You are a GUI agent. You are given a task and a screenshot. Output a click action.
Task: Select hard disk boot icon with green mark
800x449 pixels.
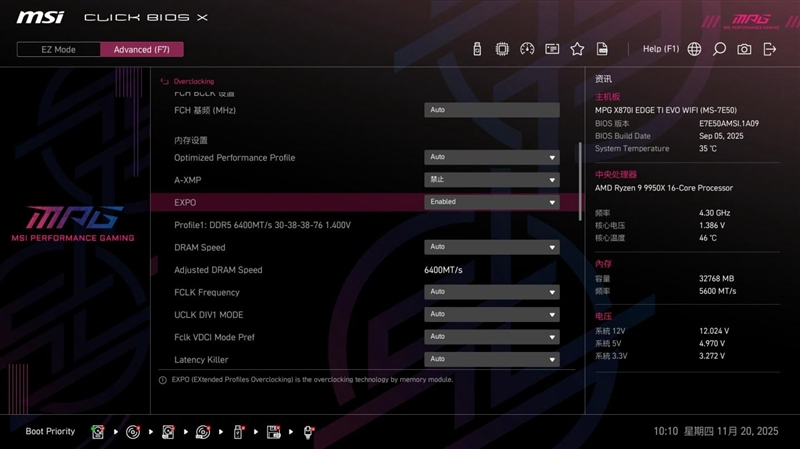(97, 432)
